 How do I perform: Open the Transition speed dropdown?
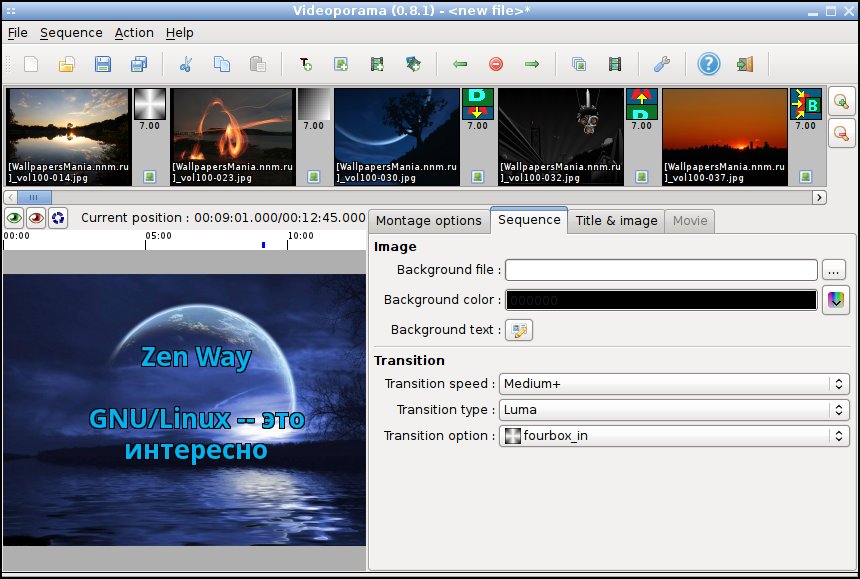point(674,384)
